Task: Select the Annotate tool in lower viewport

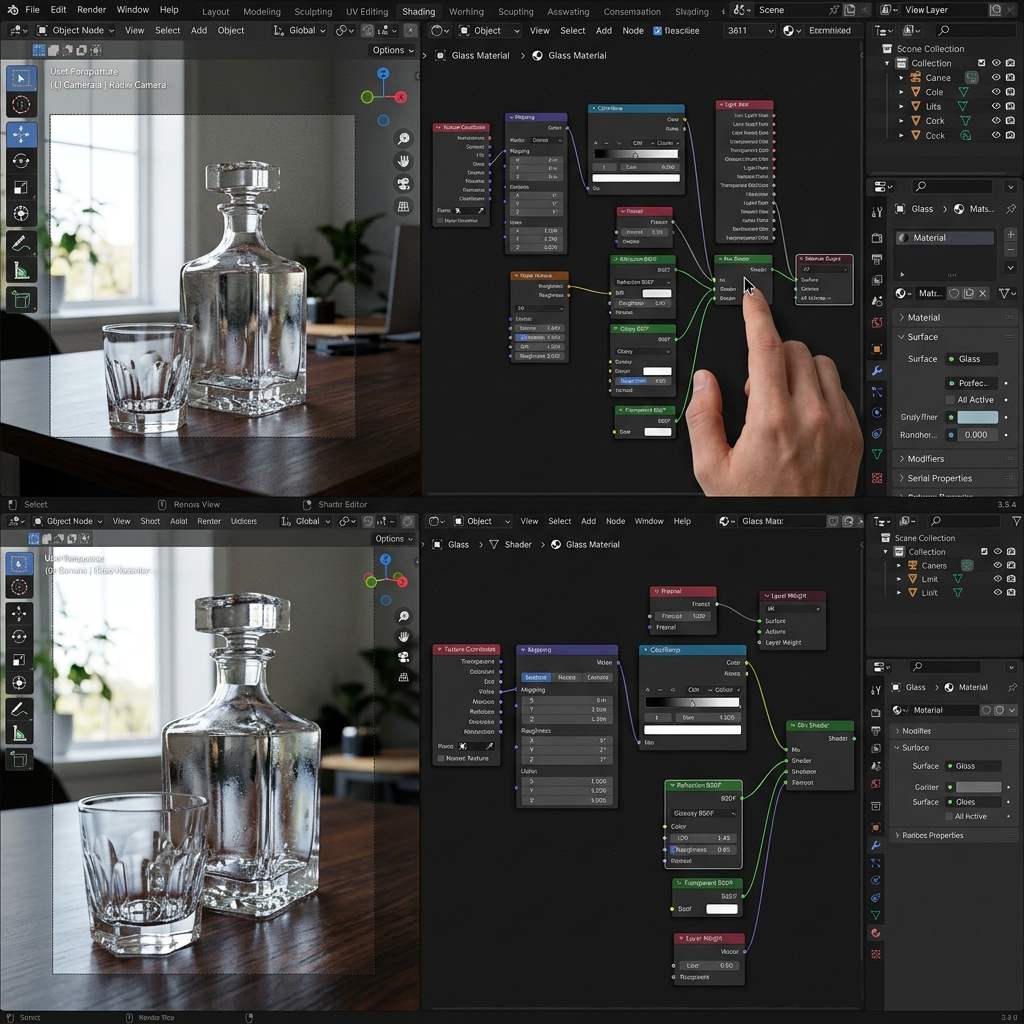Action: click(x=20, y=708)
